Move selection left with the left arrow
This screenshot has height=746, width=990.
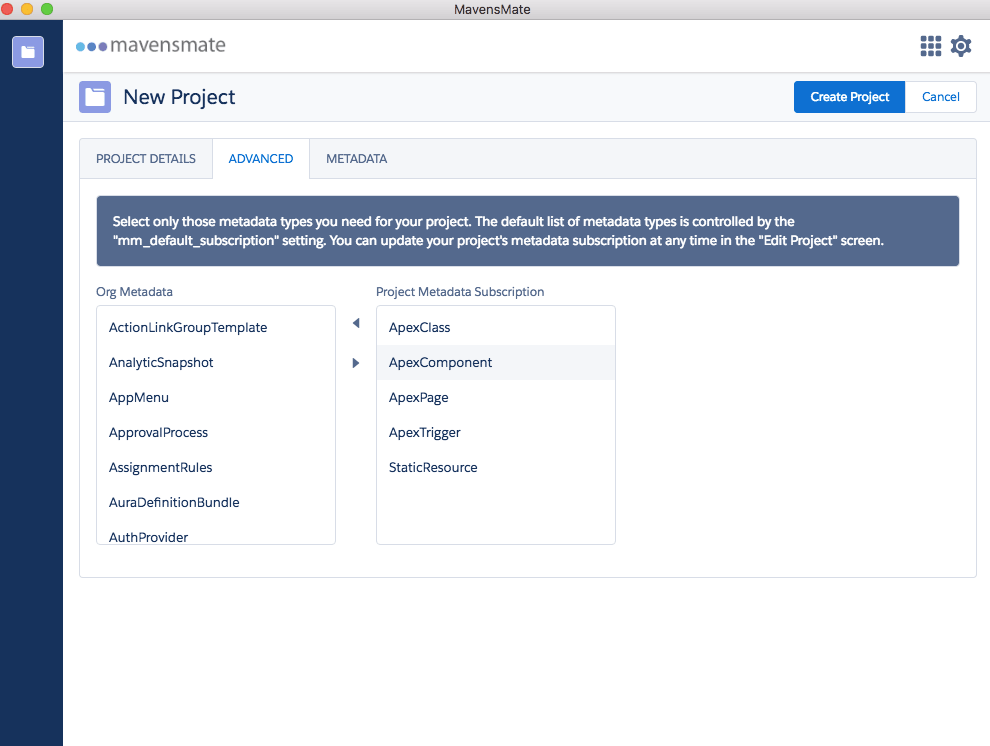tap(356, 323)
